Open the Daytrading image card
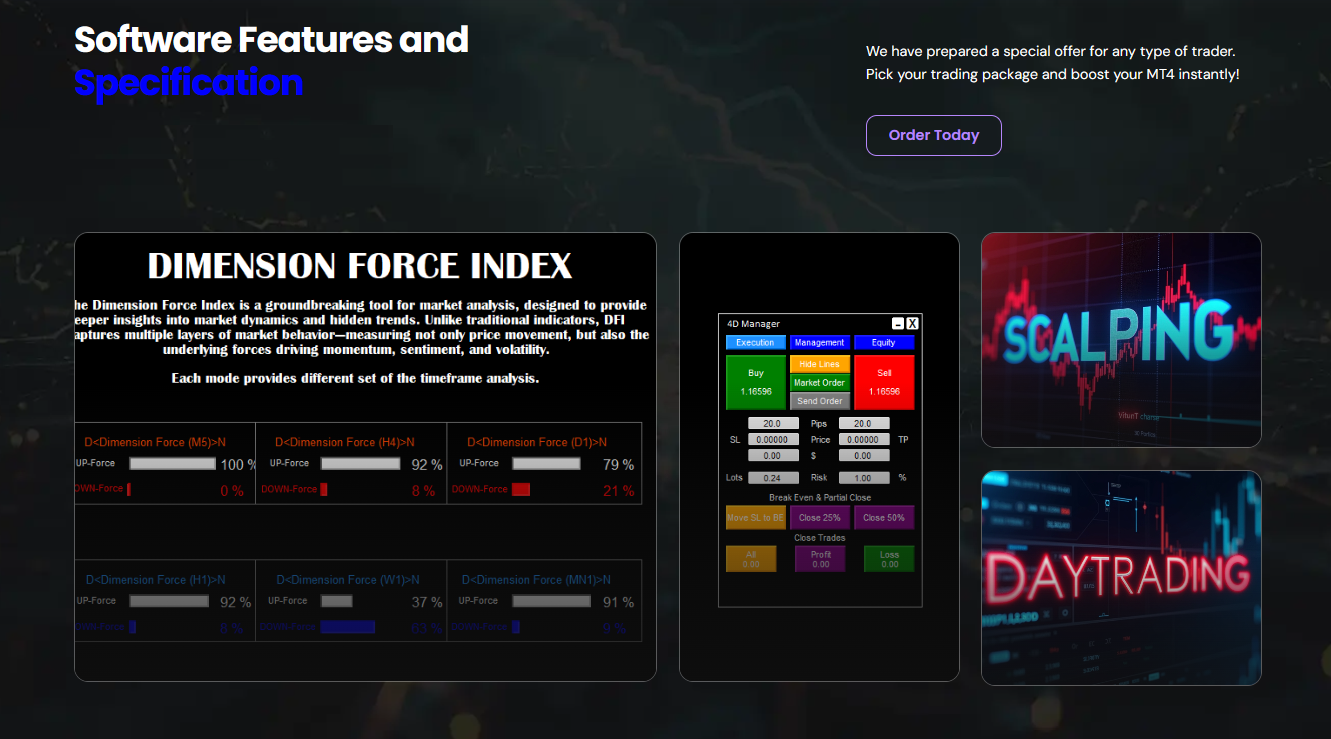1331x739 pixels. coord(1121,578)
